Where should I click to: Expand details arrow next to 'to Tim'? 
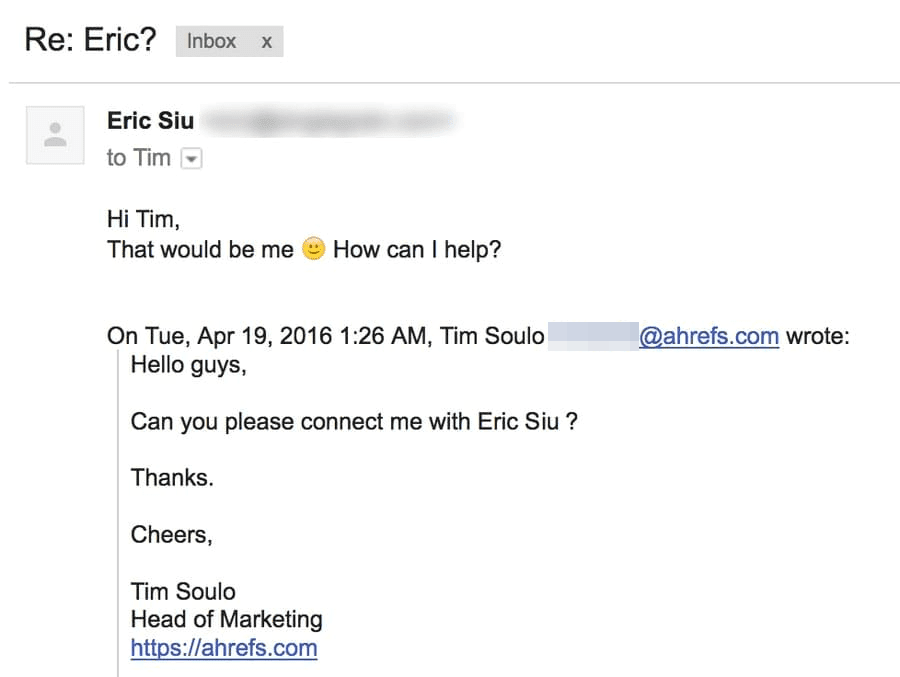point(191,159)
